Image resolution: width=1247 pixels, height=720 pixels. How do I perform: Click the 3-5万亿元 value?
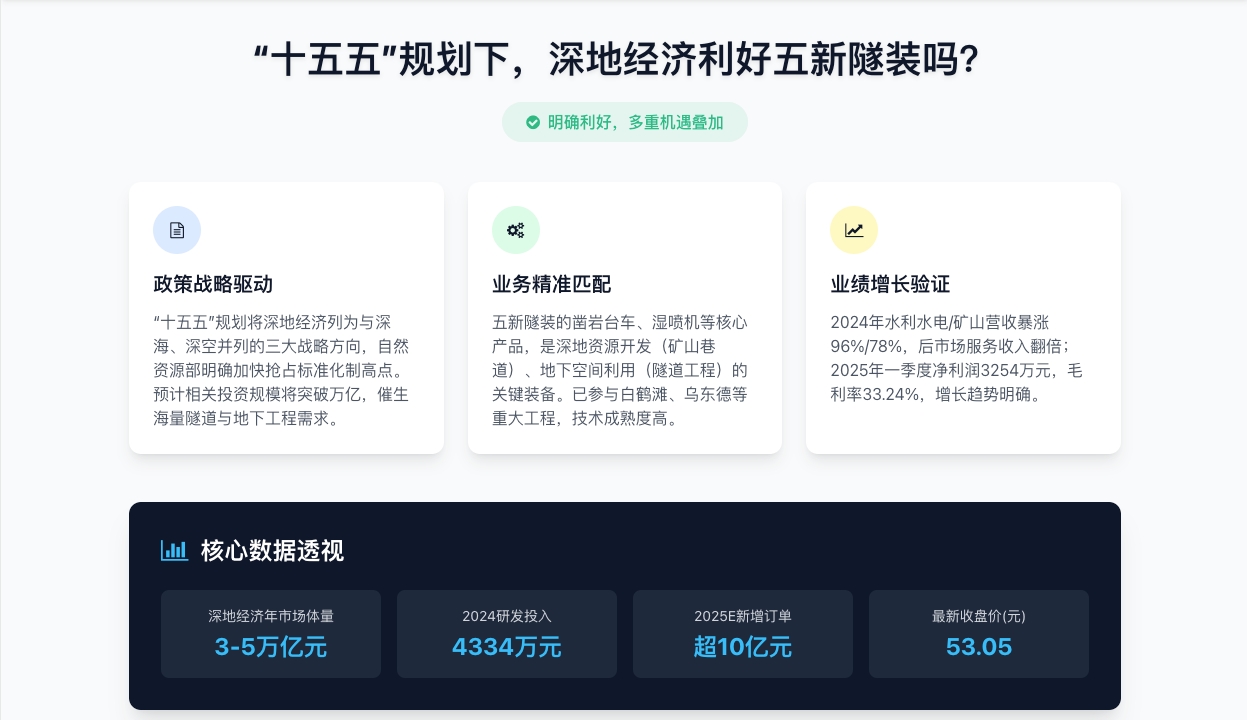click(271, 647)
